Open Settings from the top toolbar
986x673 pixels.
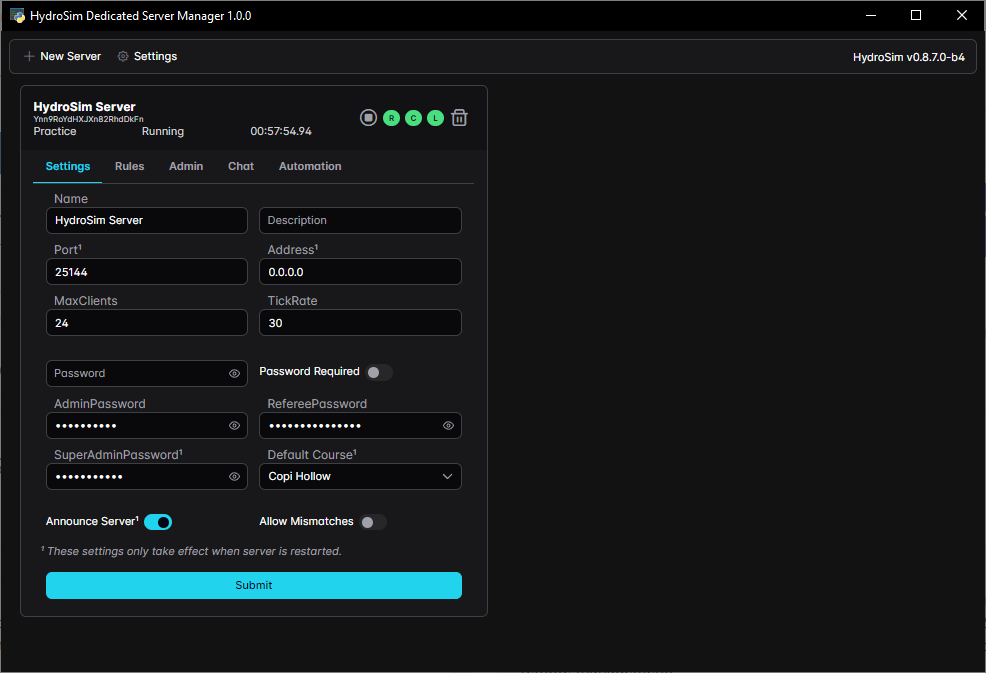pyautogui.click(x=148, y=56)
